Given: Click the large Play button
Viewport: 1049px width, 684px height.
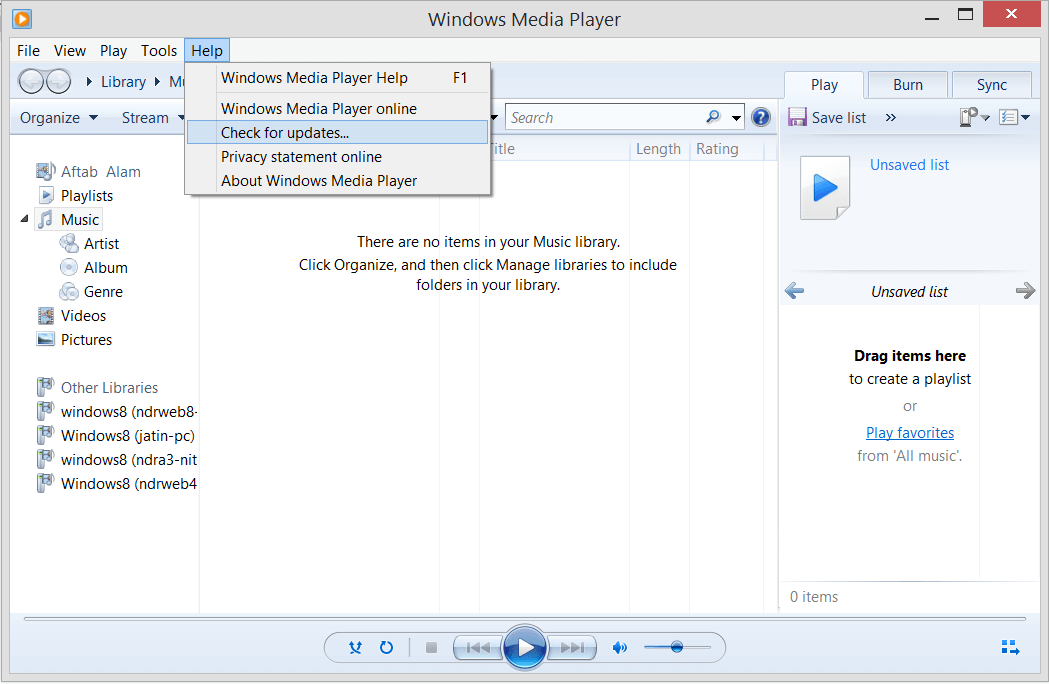Looking at the screenshot, I should (x=525, y=647).
